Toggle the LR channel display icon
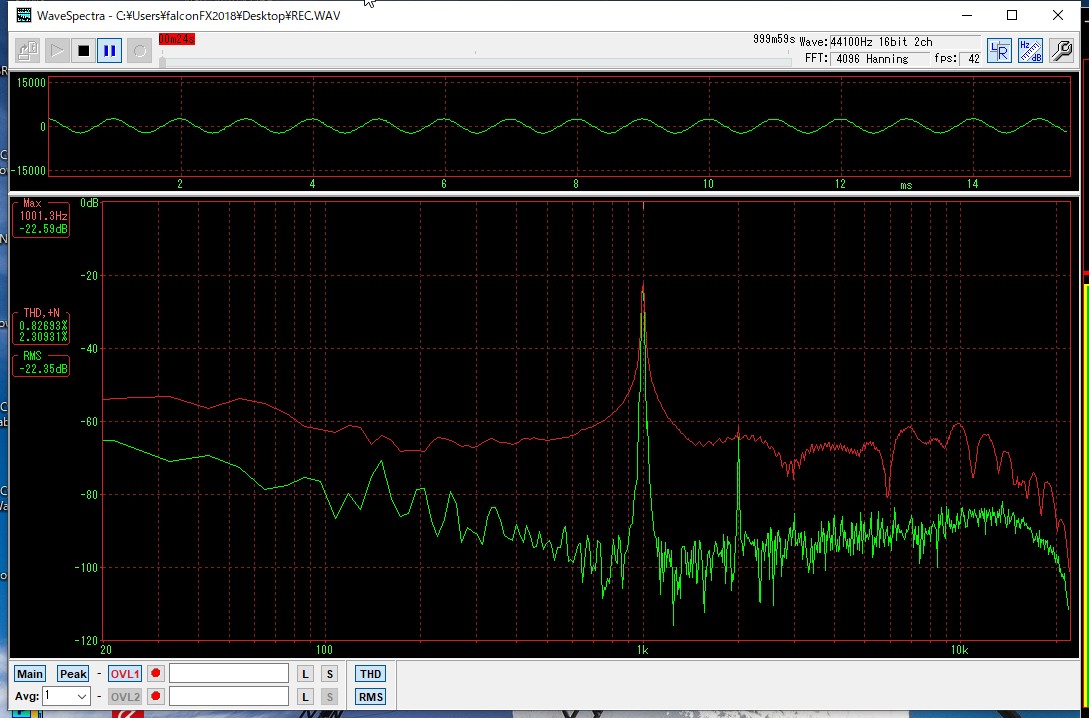This screenshot has width=1089, height=718. click(999, 51)
